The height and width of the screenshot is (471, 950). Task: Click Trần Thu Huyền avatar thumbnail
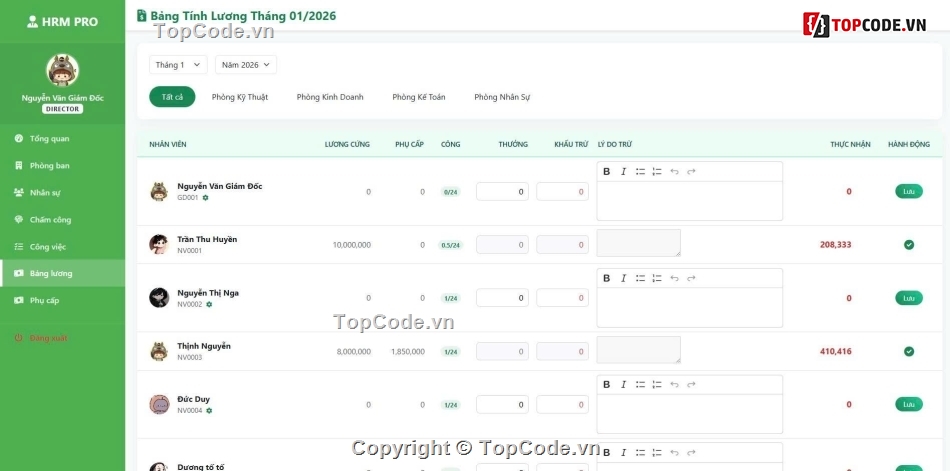click(159, 245)
